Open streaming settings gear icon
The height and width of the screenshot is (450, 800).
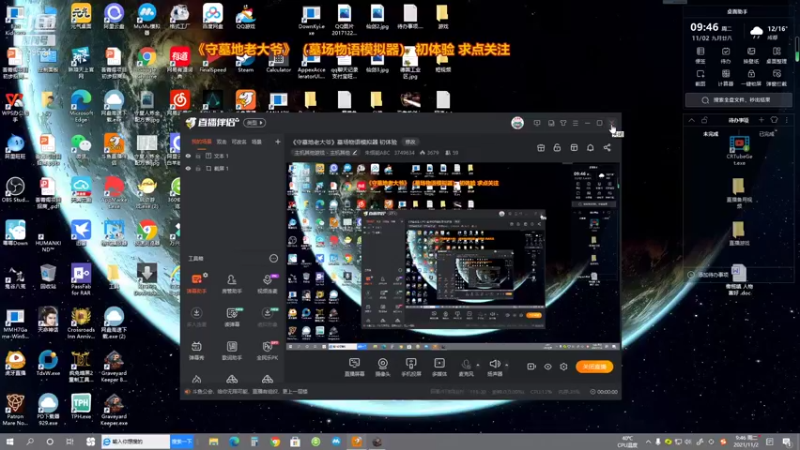click(563, 366)
